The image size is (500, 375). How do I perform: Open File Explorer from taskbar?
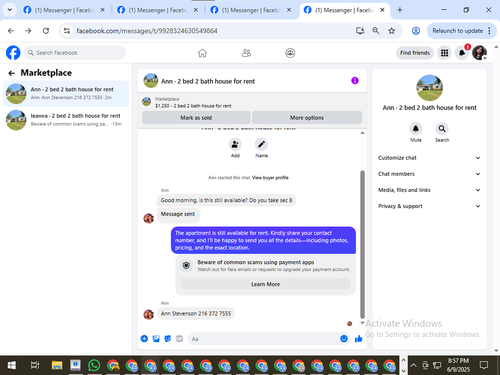click(x=57, y=365)
